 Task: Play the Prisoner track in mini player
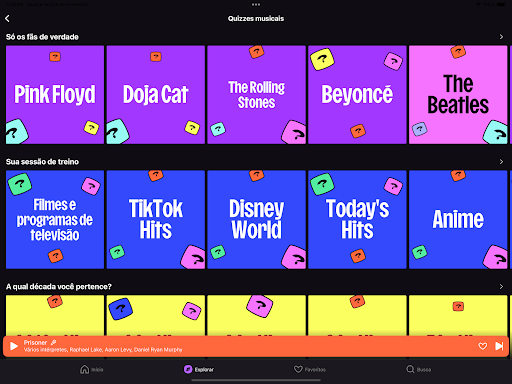point(14,346)
